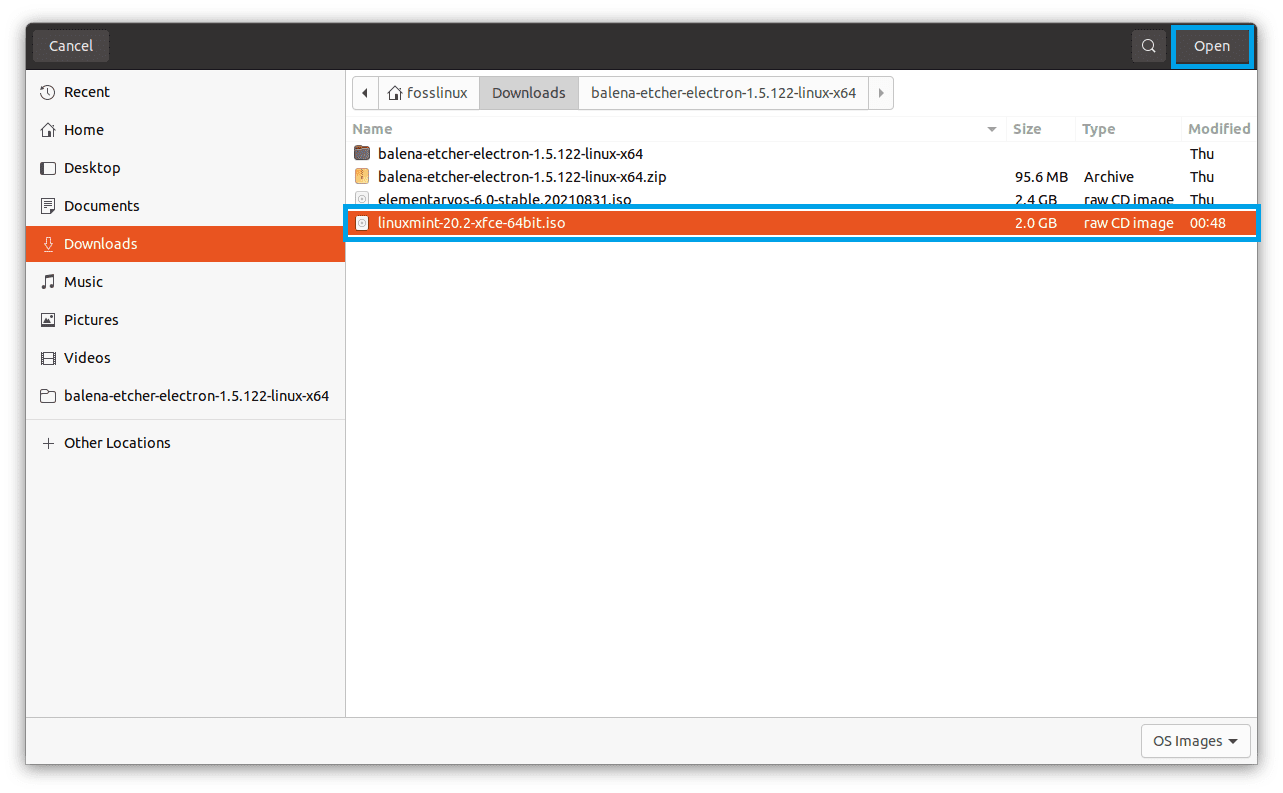The height and width of the screenshot is (793, 1283).
Task: Click the Open button
Action: coord(1212,46)
